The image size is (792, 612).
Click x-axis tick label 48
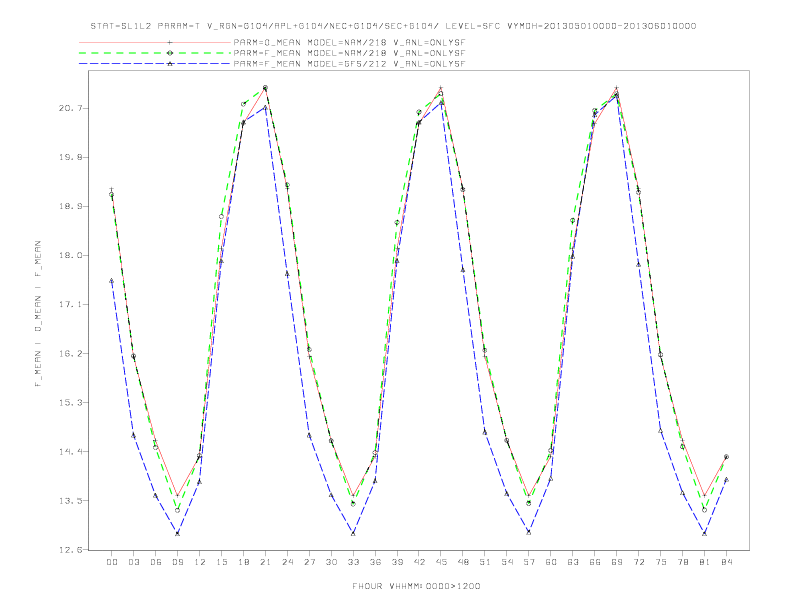[x=463, y=562]
